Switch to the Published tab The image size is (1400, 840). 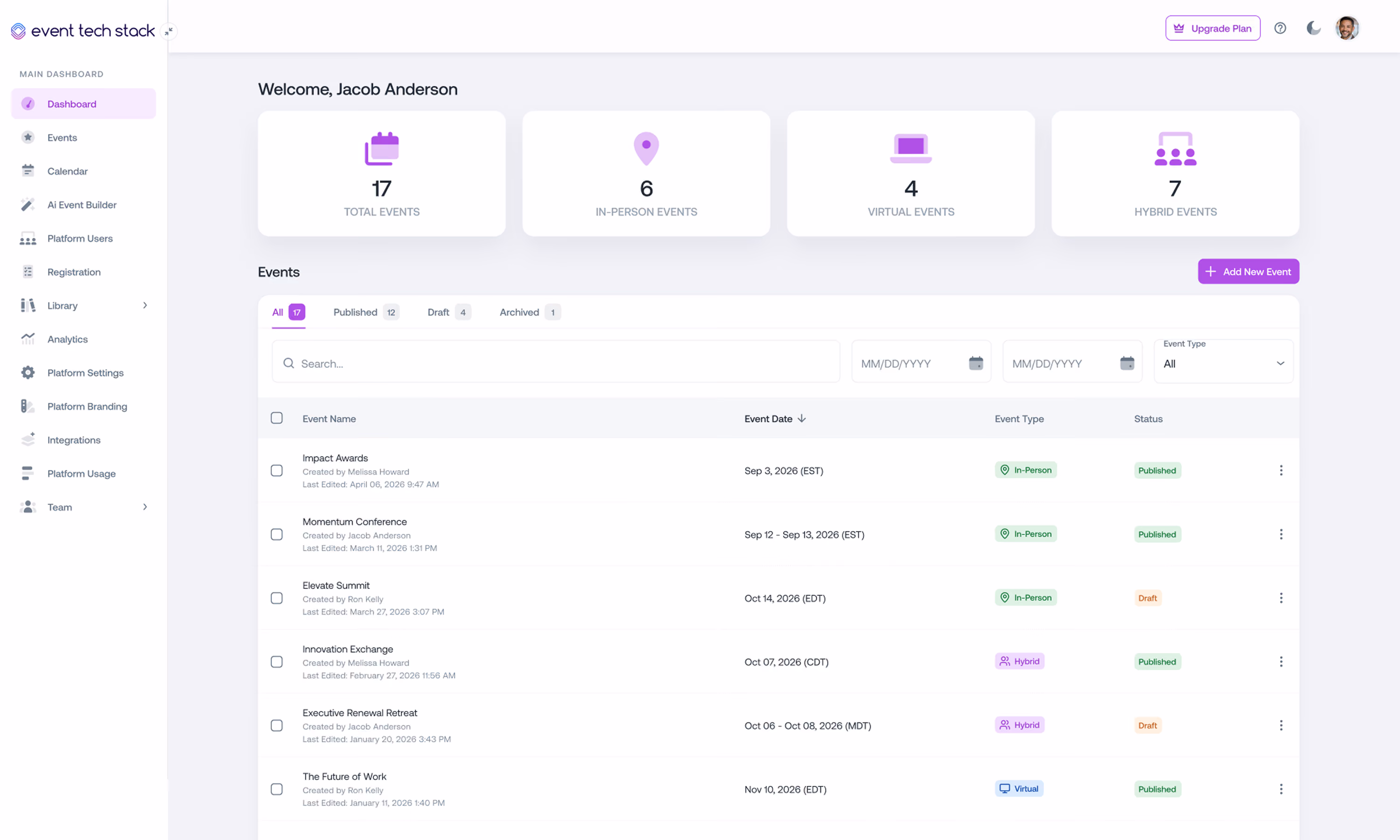pos(366,312)
